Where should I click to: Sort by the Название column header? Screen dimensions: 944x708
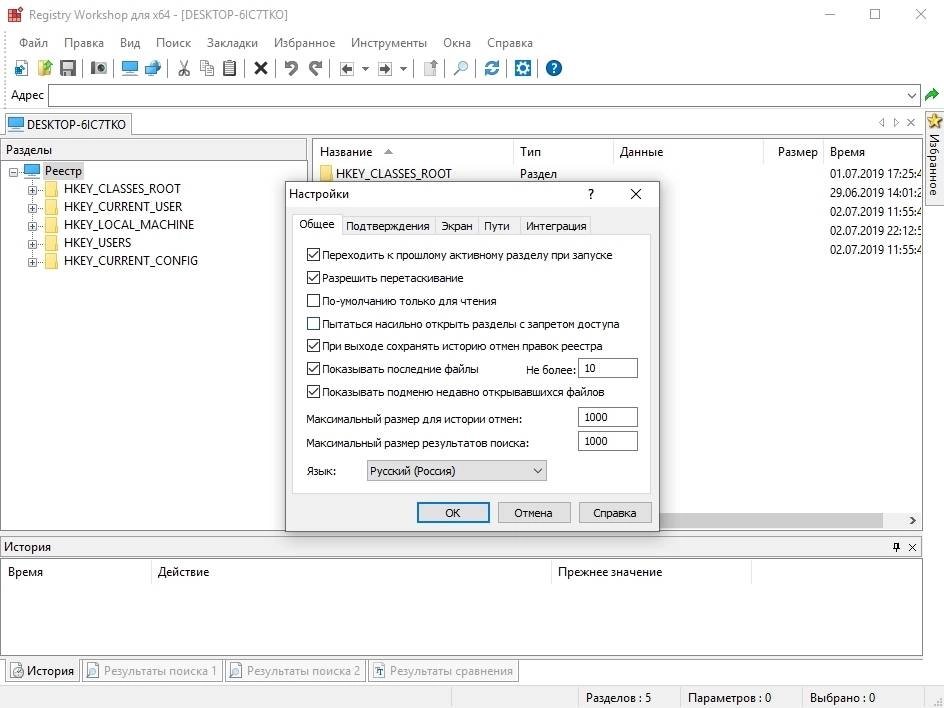coord(414,152)
